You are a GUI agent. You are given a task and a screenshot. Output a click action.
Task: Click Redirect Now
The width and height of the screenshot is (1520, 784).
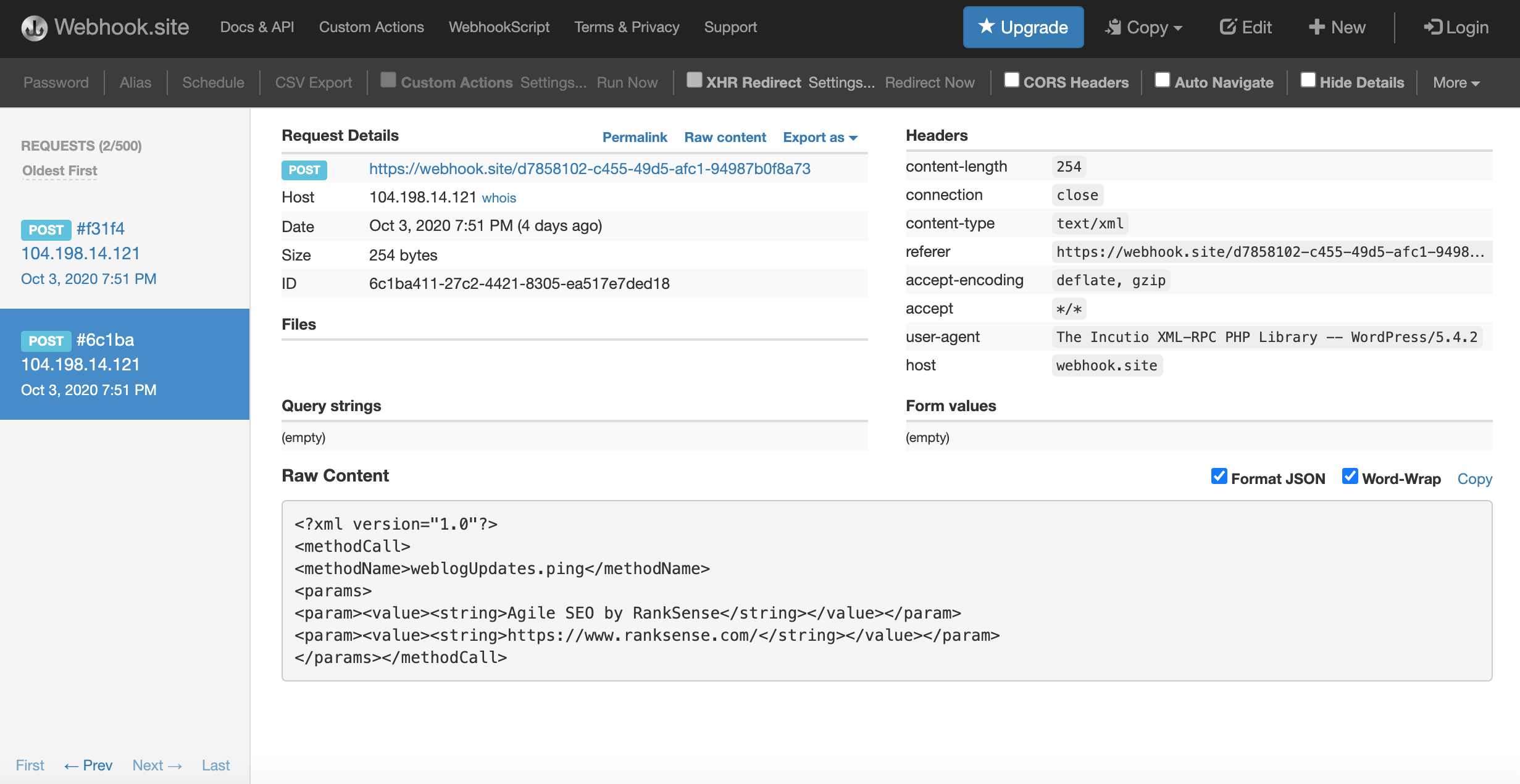click(930, 82)
